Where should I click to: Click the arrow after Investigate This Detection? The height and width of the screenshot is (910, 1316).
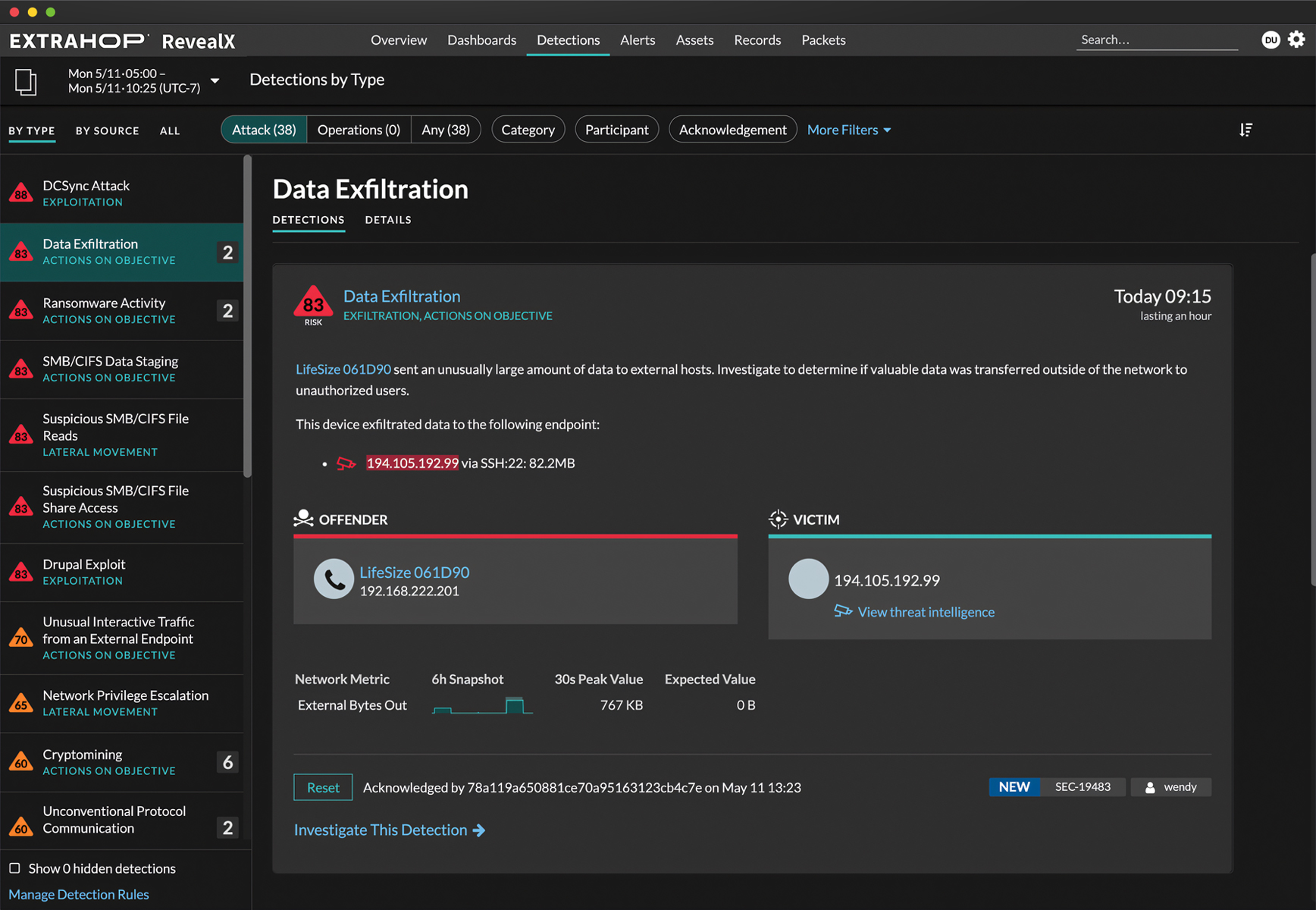pyautogui.click(x=479, y=830)
